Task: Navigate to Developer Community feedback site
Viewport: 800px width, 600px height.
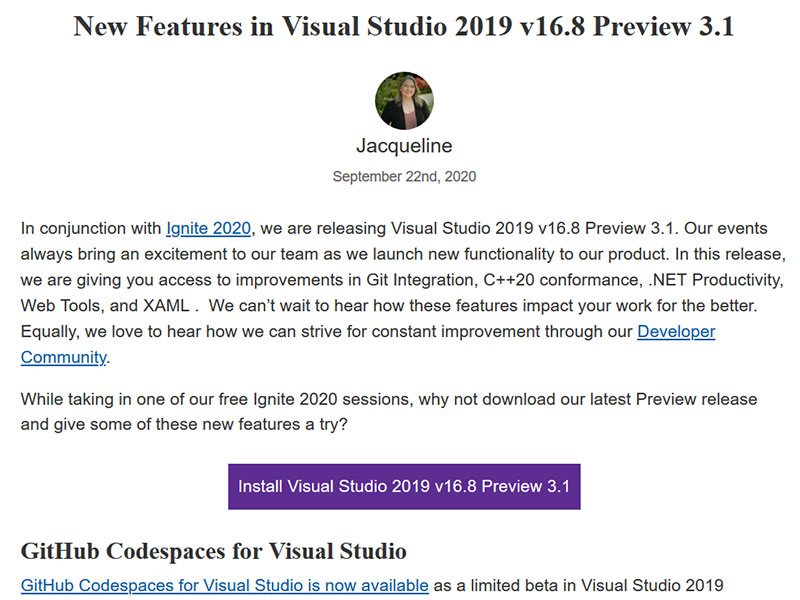Action: tap(677, 331)
